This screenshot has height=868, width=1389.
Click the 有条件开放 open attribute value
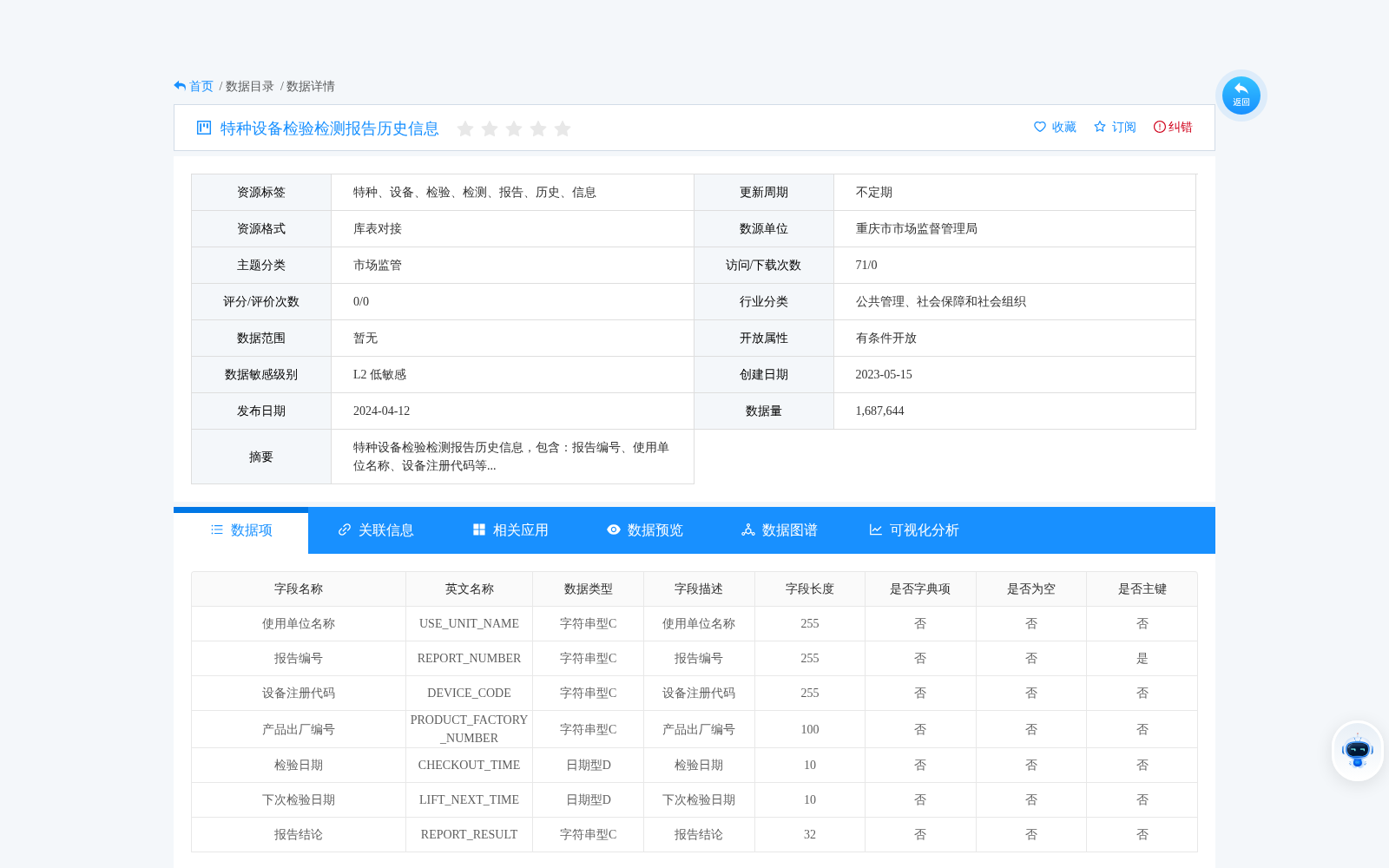[886, 339]
